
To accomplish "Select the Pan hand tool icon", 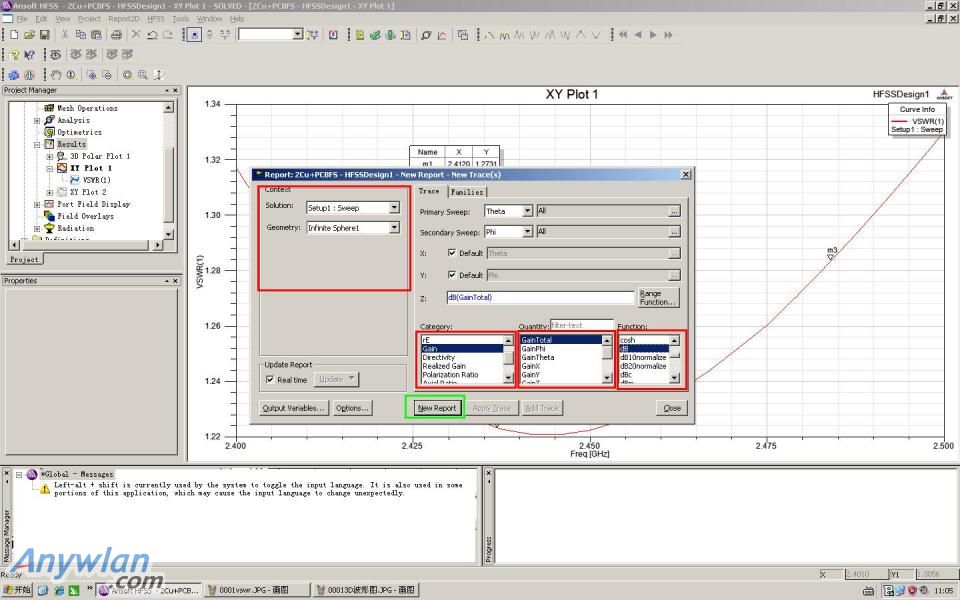I will [56, 75].
